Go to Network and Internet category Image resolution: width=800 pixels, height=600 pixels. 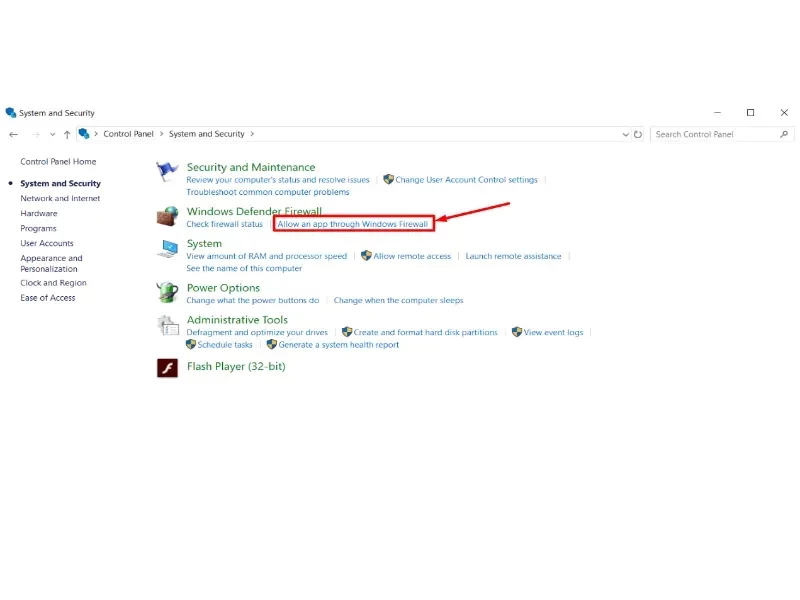(60, 198)
